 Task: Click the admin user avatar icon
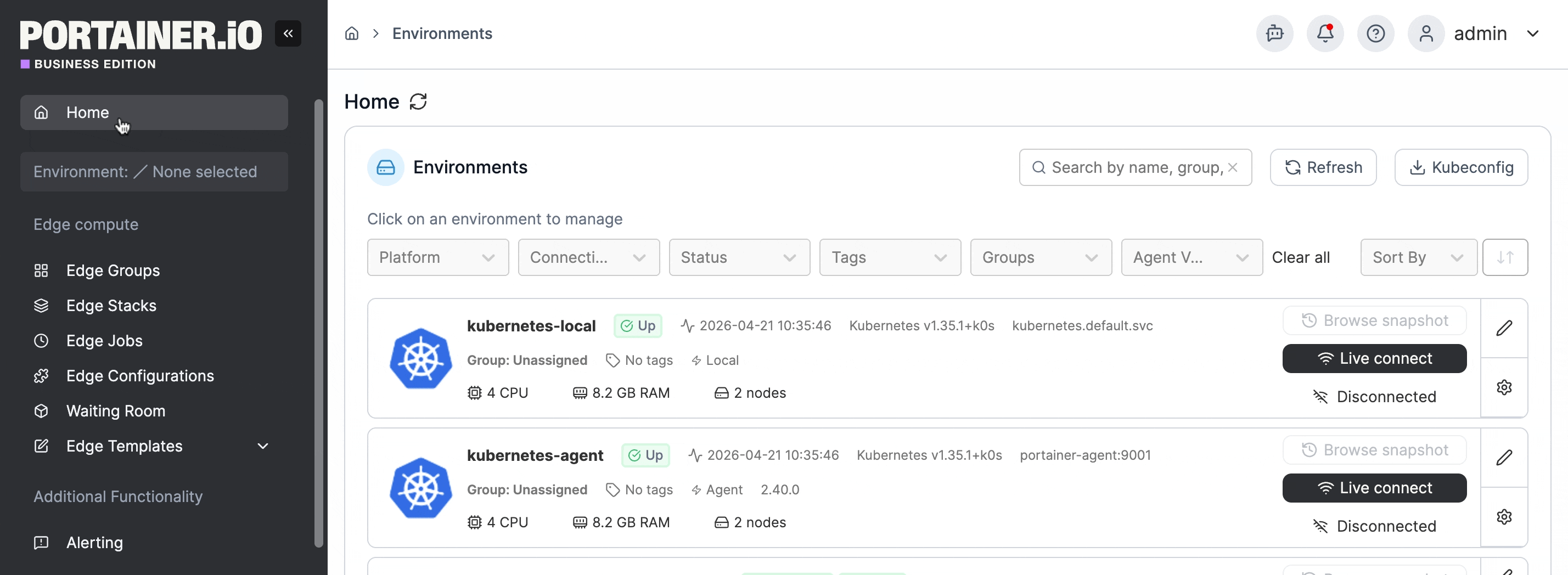pyautogui.click(x=1426, y=33)
